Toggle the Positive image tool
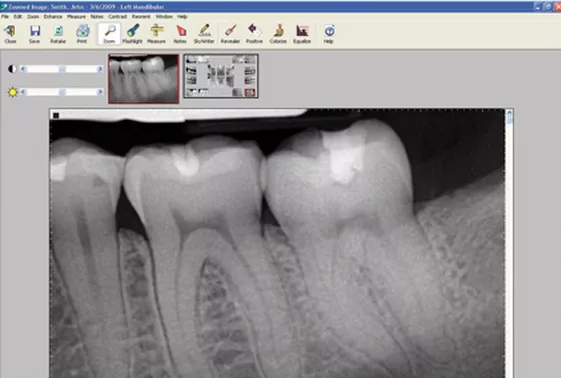Viewport: 561px width, 378px height. coord(254,34)
